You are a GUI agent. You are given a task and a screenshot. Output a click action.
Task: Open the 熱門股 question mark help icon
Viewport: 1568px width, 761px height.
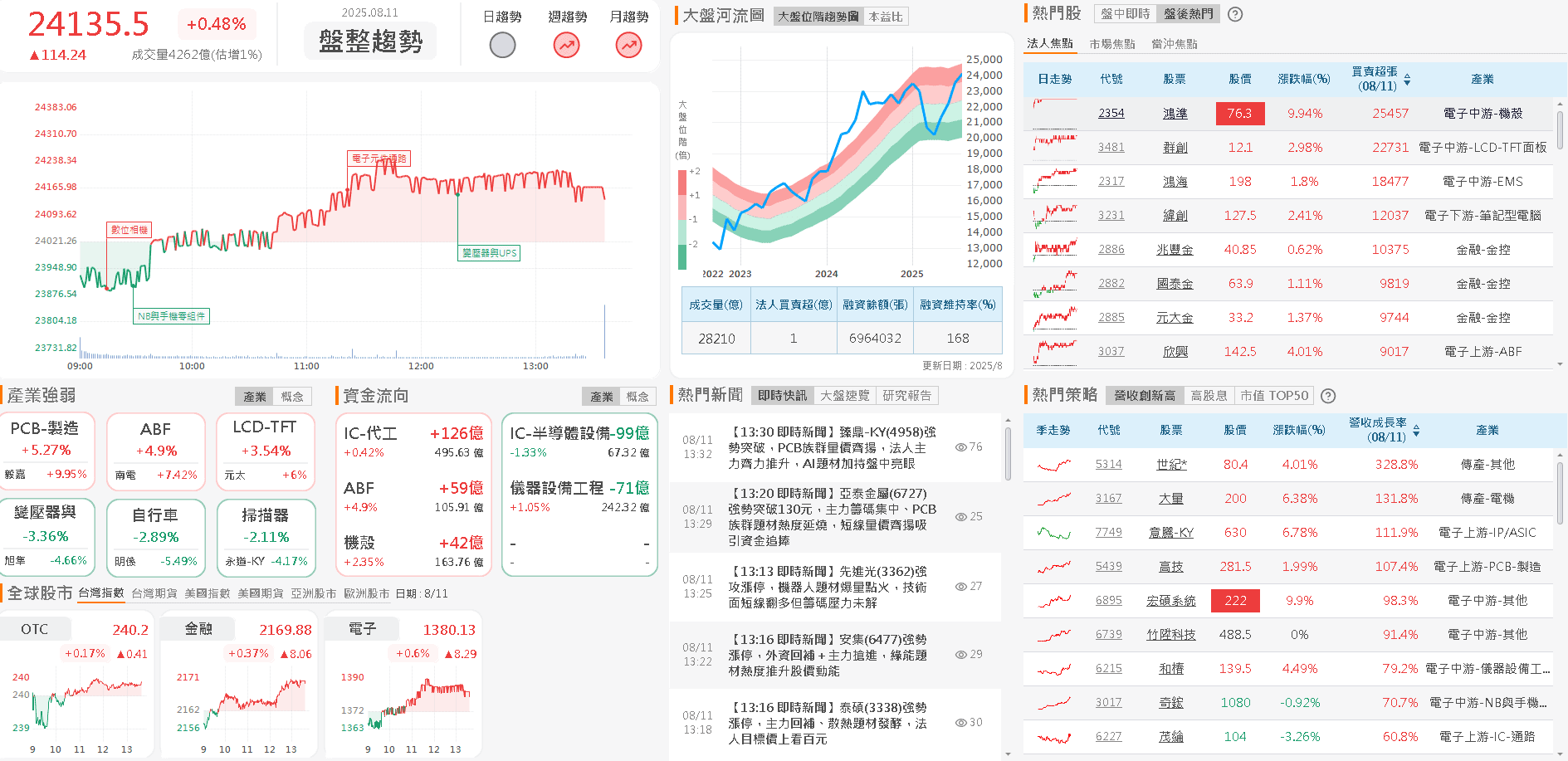[x=1235, y=14]
